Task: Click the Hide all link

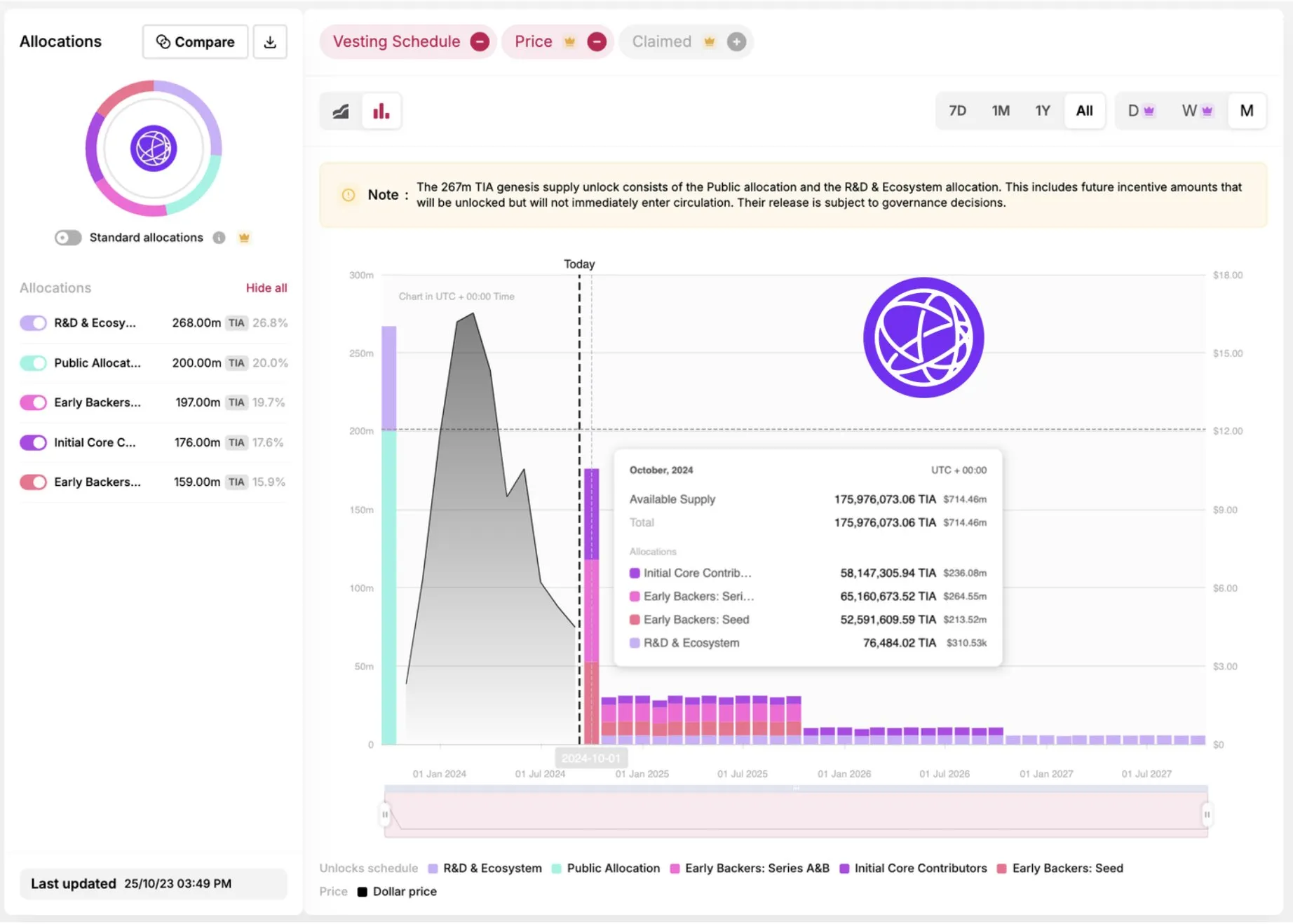Action: pos(266,287)
